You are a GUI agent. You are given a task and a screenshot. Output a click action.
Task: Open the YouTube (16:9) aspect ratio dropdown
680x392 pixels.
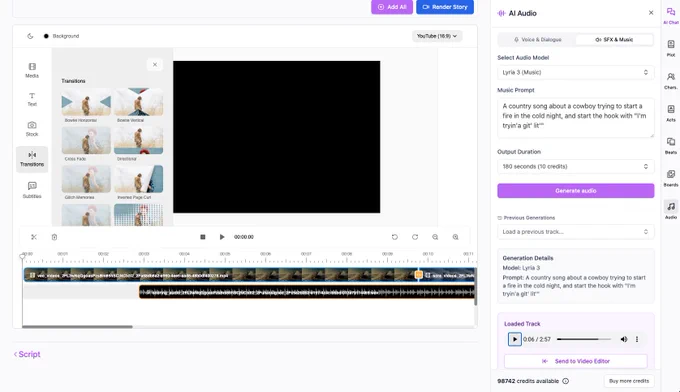pyautogui.click(x=437, y=36)
